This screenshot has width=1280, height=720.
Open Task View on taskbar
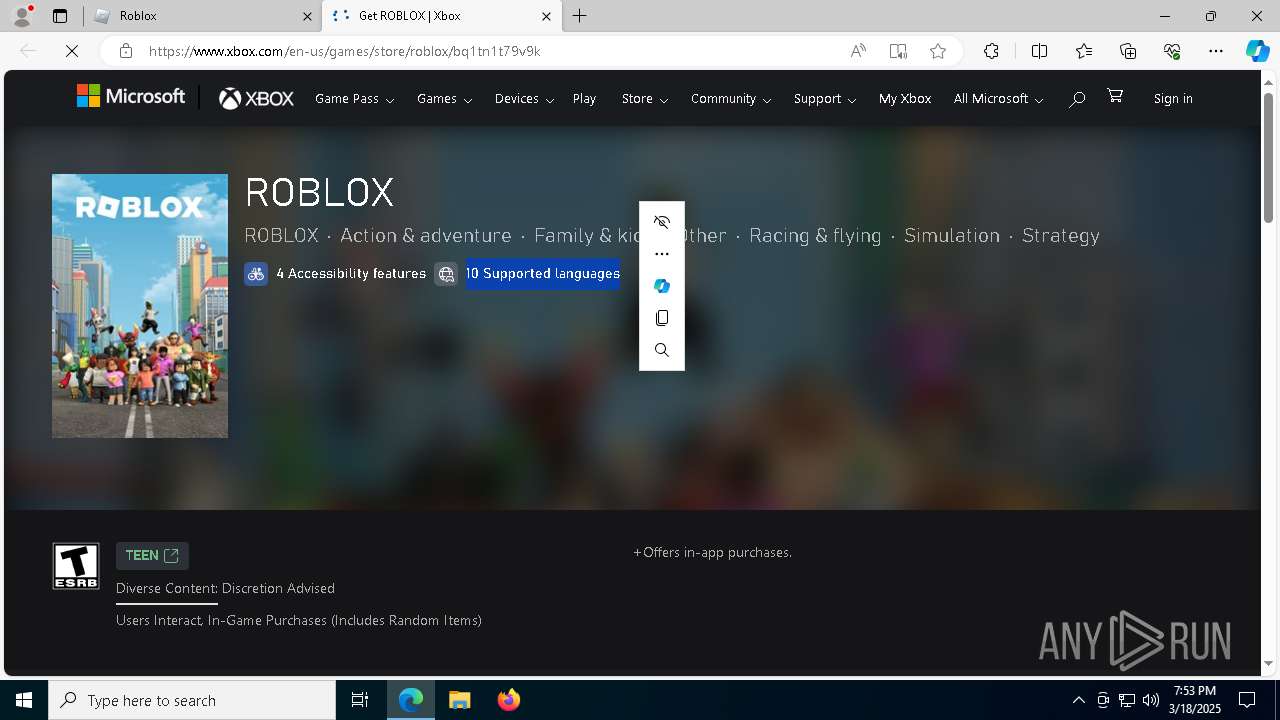click(360, 700)
